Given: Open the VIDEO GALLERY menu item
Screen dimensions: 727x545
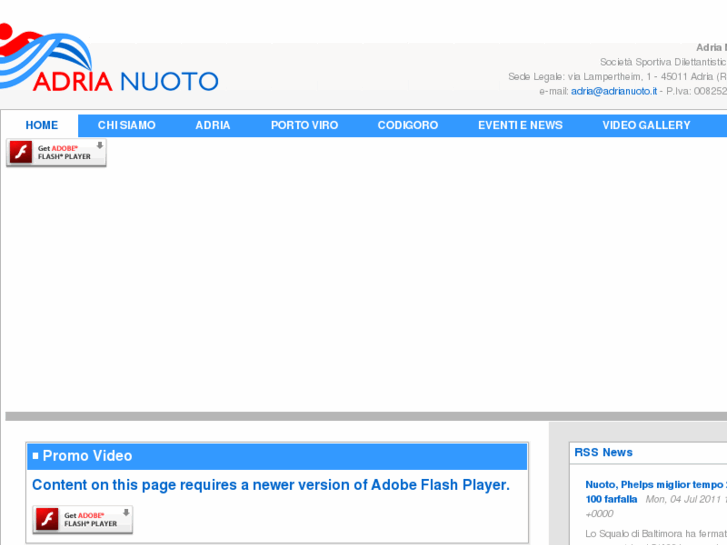Looking at the screenshot, I should pyautogui.click(x=646, y=125).
